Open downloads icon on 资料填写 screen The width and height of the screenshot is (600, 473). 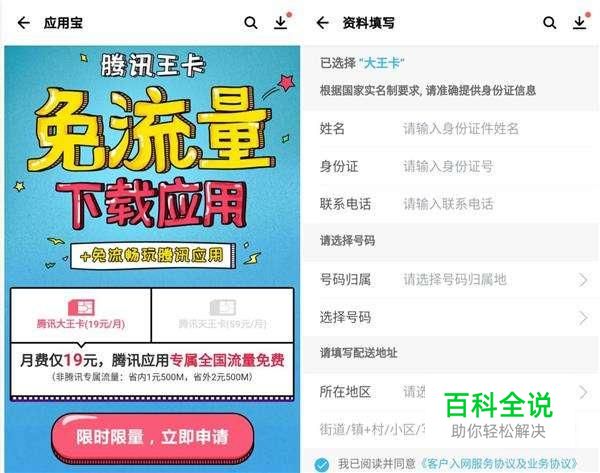point(580,23)
